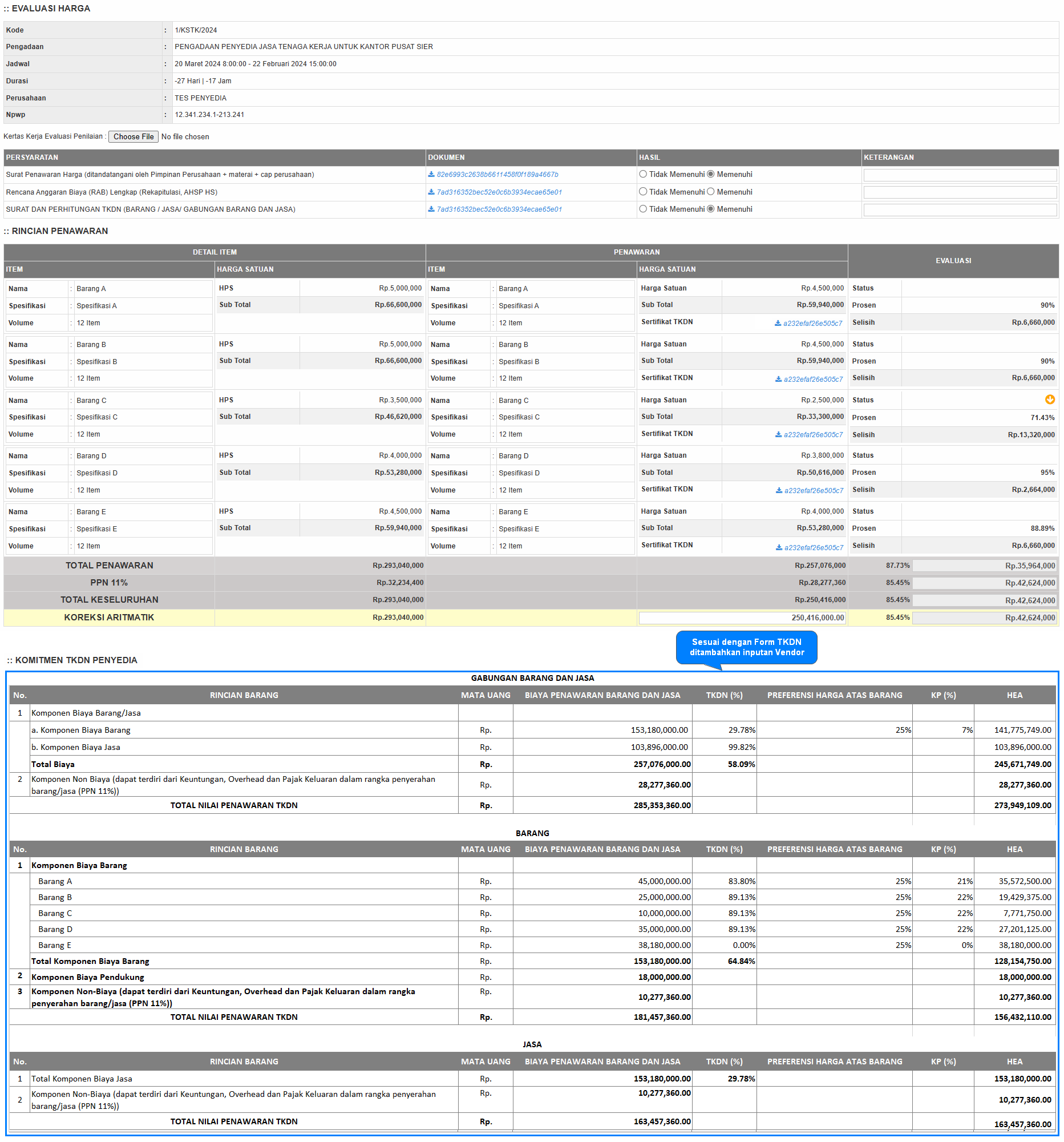Click the Koreksi Aritmatik amount input field
Image resolution: width=1064 pixels, height=1142 pixels.
point(741,618)
